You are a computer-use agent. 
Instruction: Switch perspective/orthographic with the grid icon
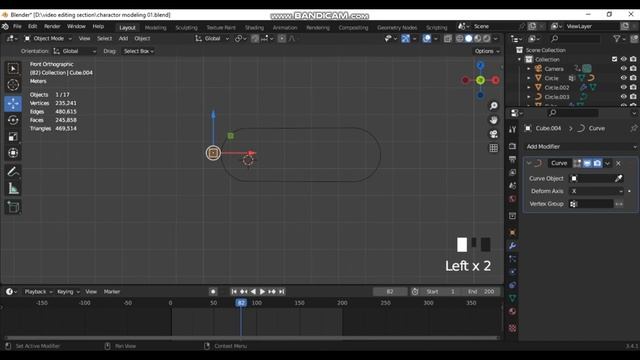coord(493,148)
